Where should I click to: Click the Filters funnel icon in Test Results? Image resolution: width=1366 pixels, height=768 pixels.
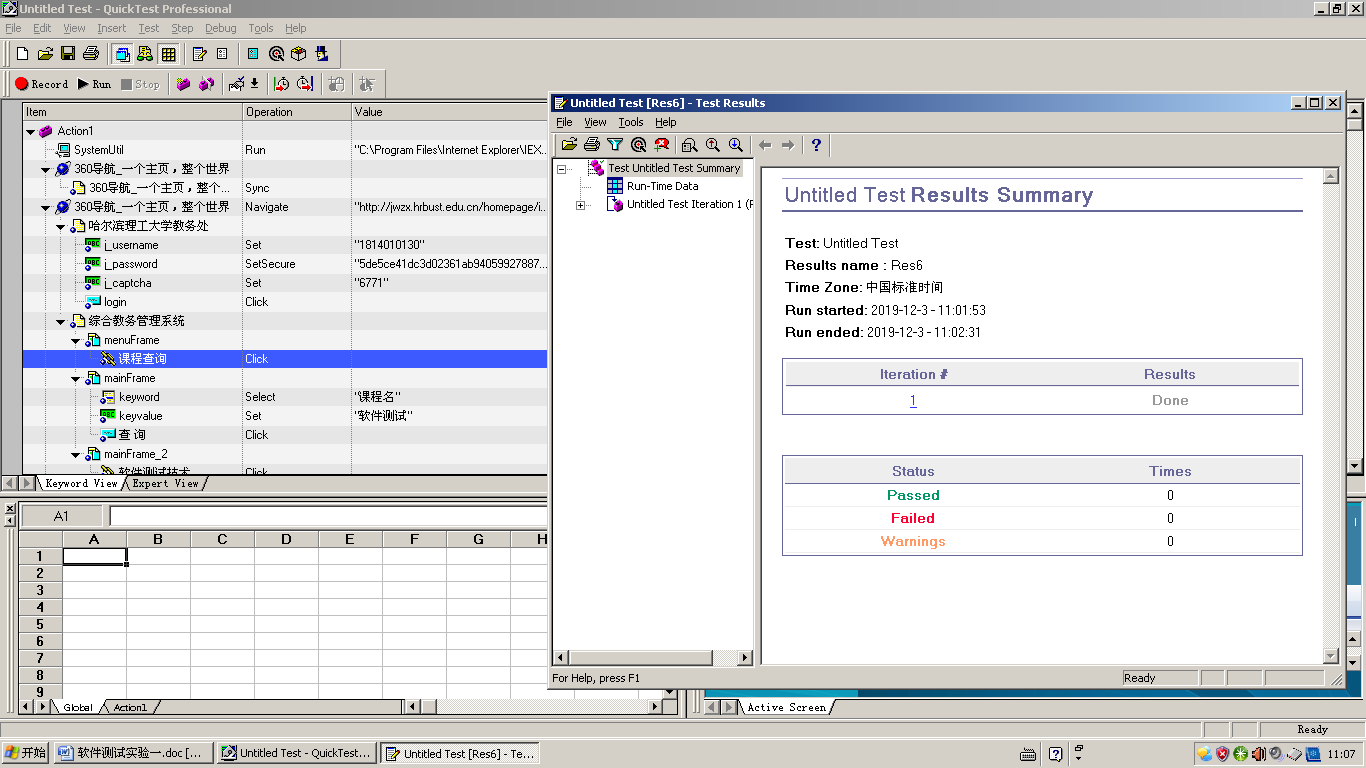[x=615, y=145]
